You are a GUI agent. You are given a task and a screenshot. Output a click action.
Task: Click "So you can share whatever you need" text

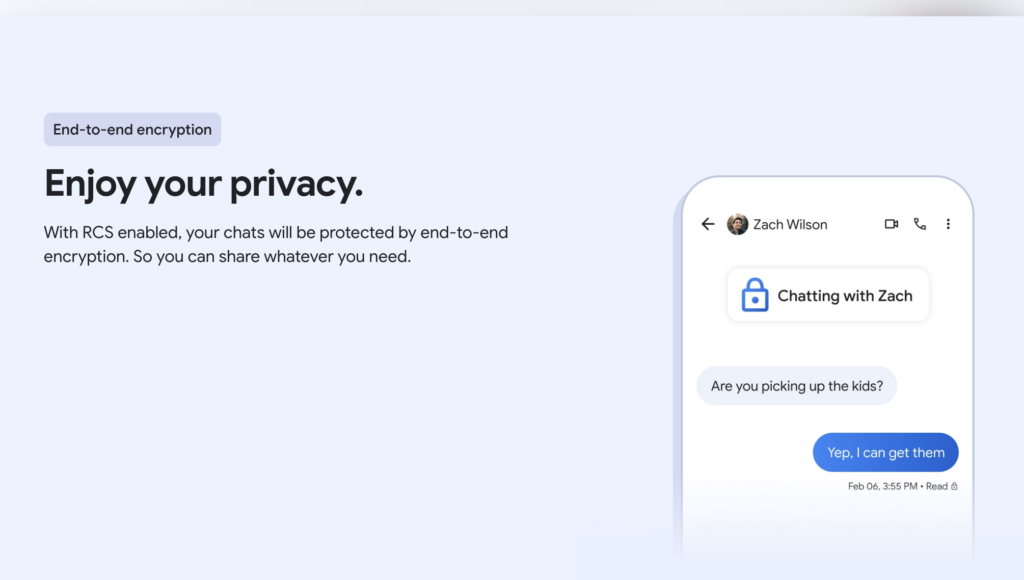pyautogui.click(x=272, y=256)
